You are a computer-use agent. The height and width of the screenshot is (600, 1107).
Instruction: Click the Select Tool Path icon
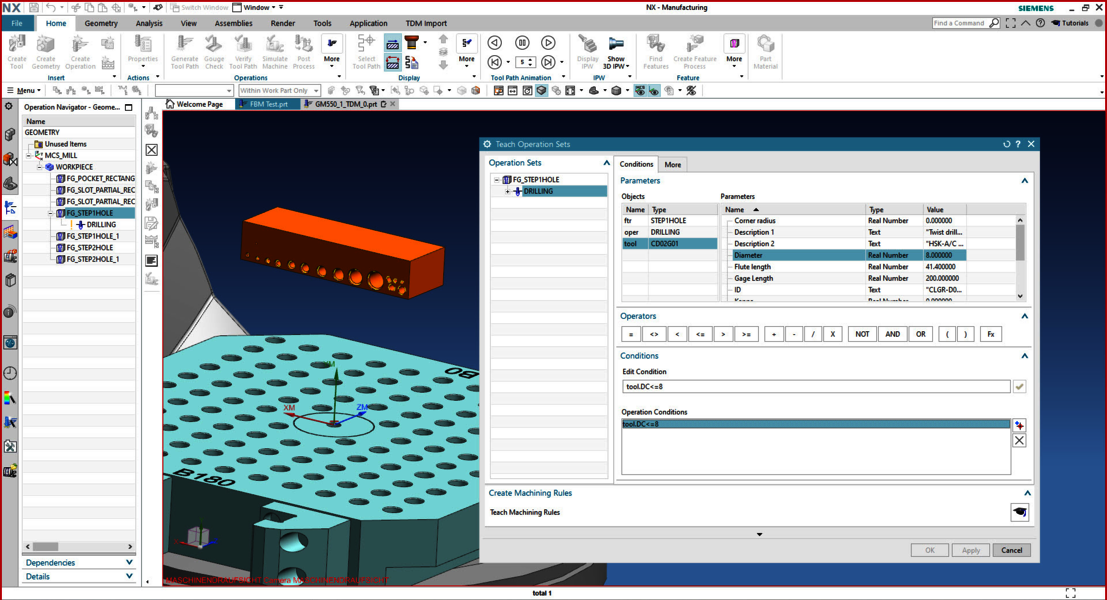[x=366, y=52]
